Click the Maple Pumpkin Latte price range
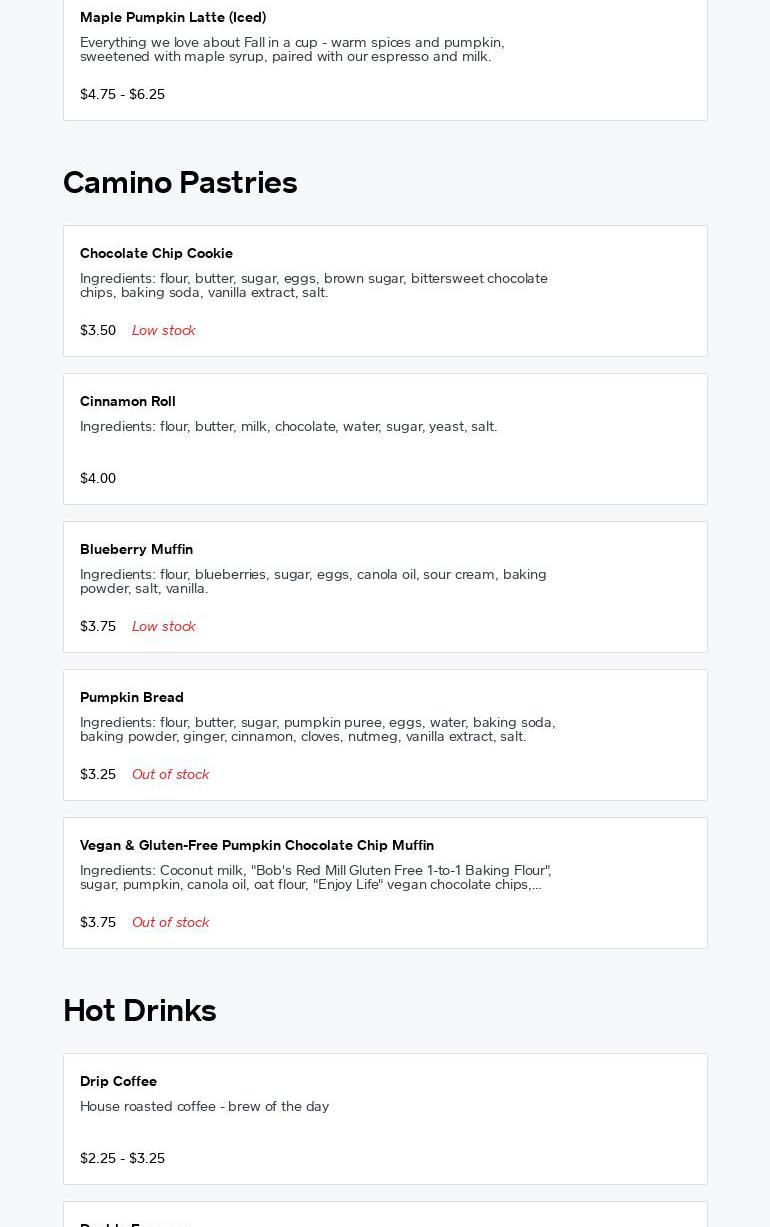Image resolution: width=770 pixels, height=1227 pixels. [122, 94]
